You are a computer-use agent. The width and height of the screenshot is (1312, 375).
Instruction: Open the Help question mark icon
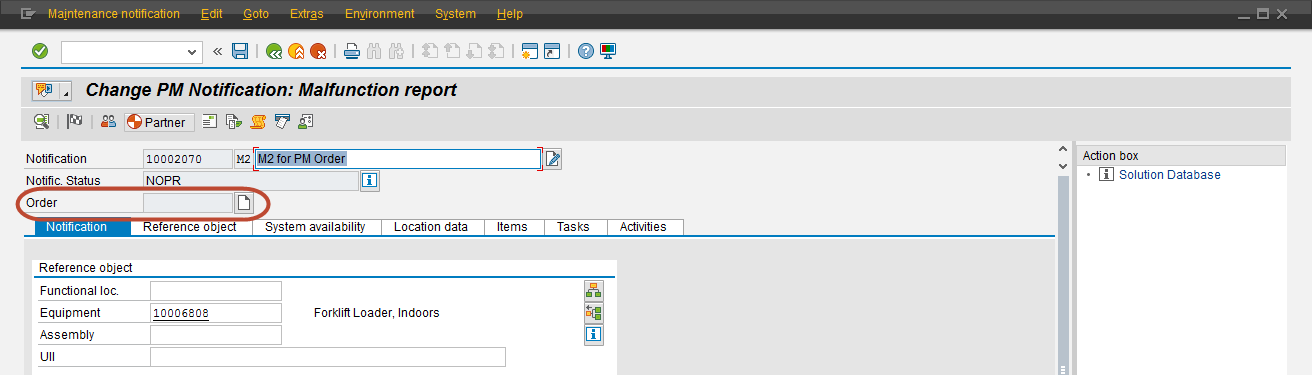pos(586,51)
